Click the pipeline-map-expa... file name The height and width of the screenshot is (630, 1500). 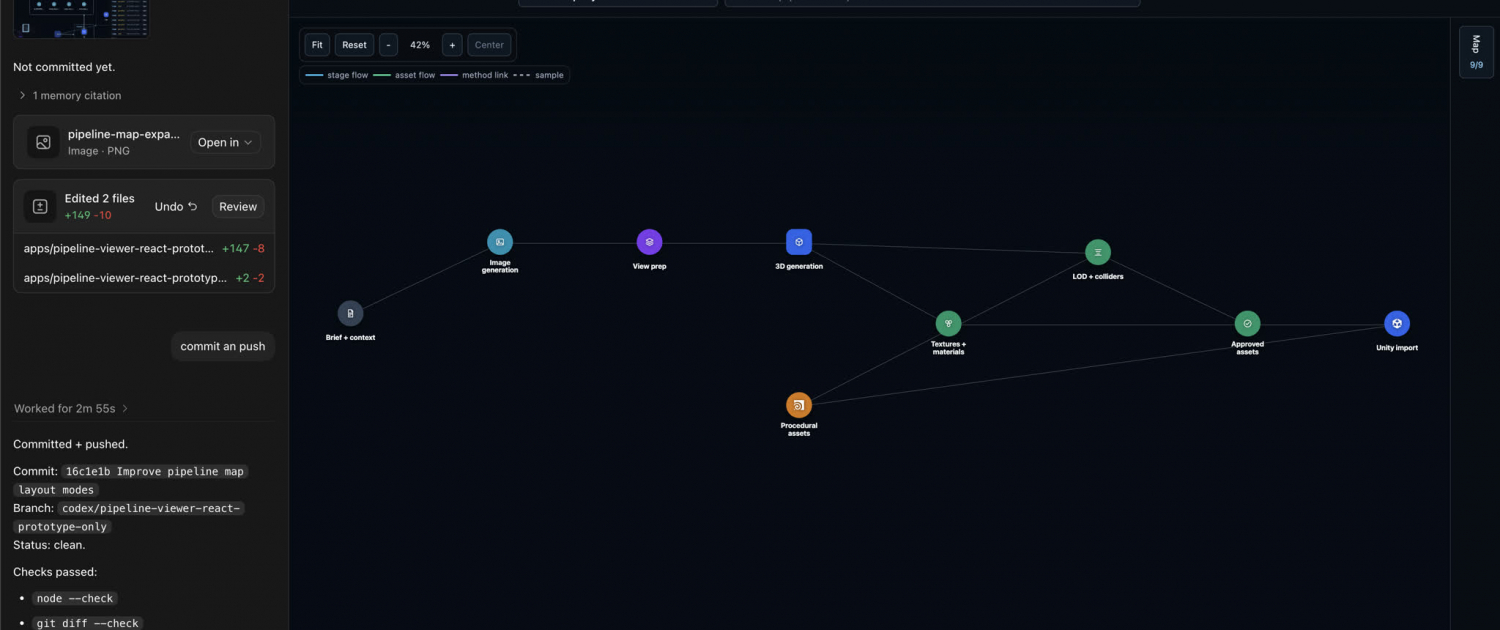(124, 134)
